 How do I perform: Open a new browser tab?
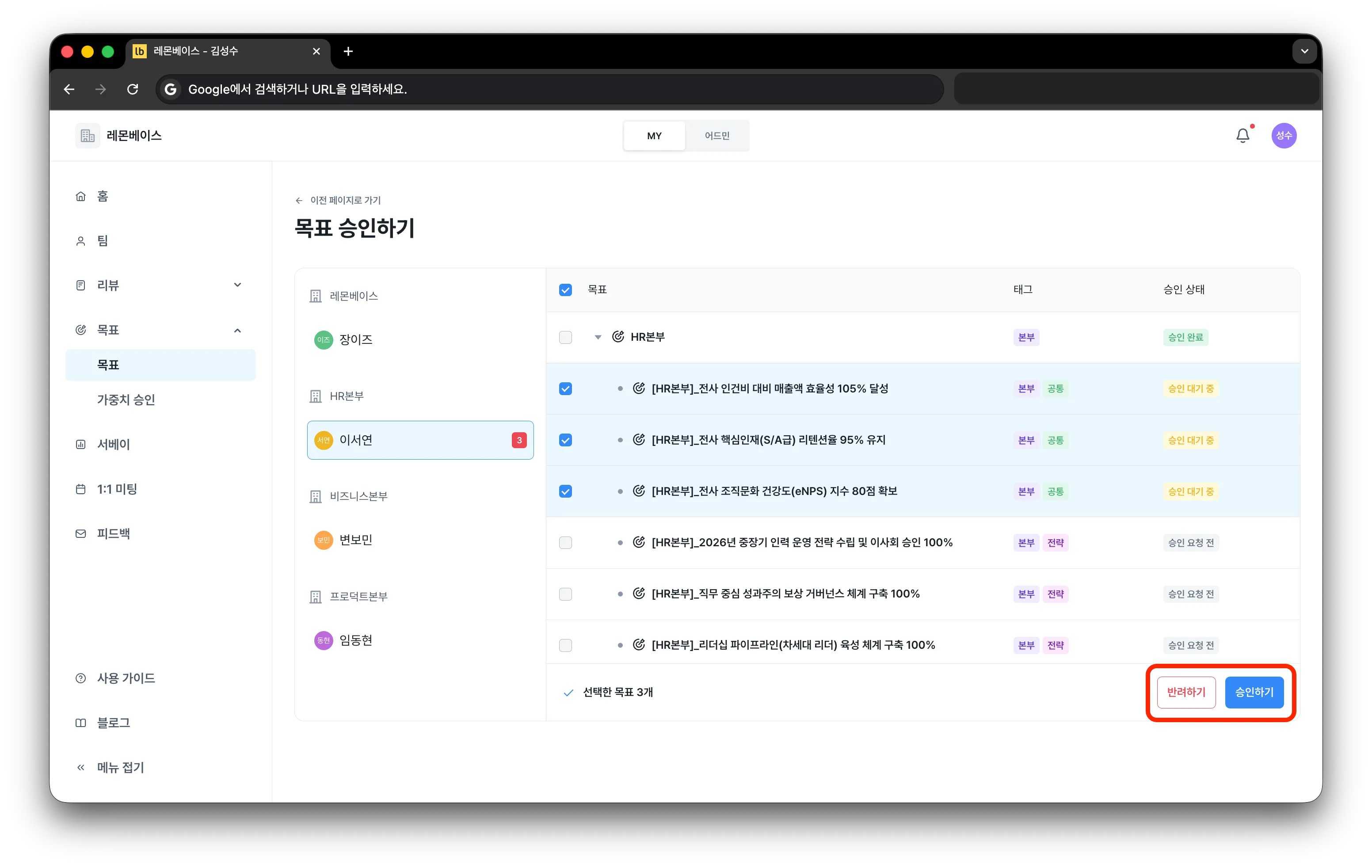[x=348, y=51]
